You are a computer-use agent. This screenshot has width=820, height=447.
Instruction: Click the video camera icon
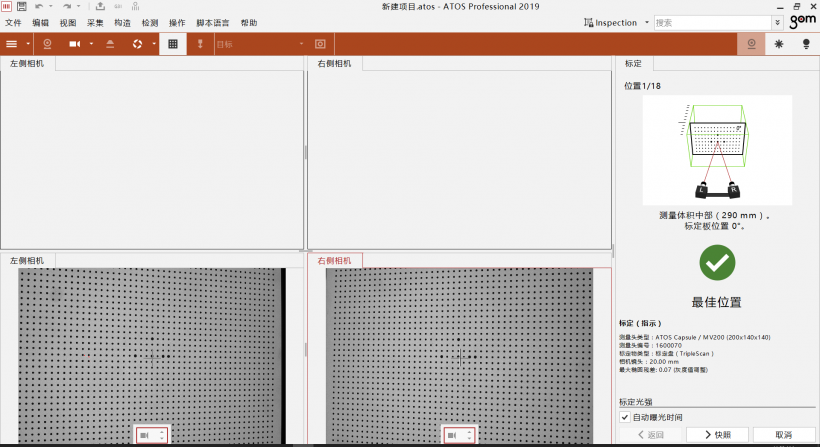(x=75, y=44)
